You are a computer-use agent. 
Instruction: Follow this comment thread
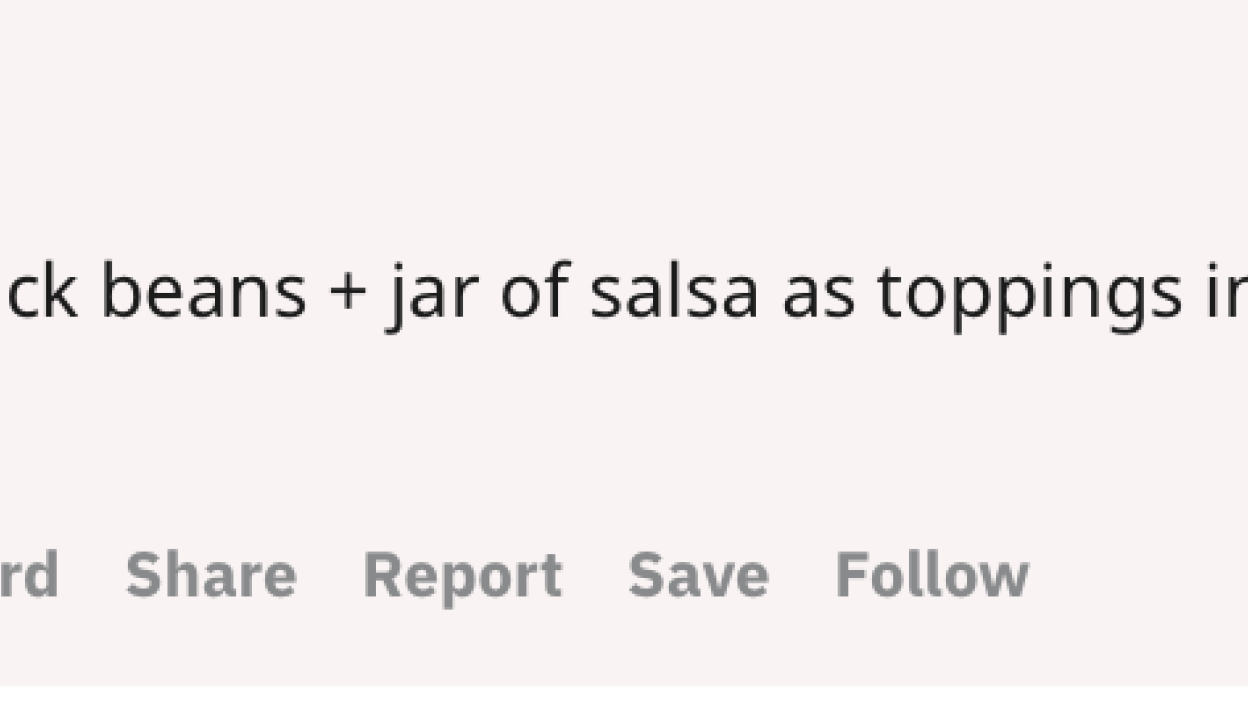(932, 575)
